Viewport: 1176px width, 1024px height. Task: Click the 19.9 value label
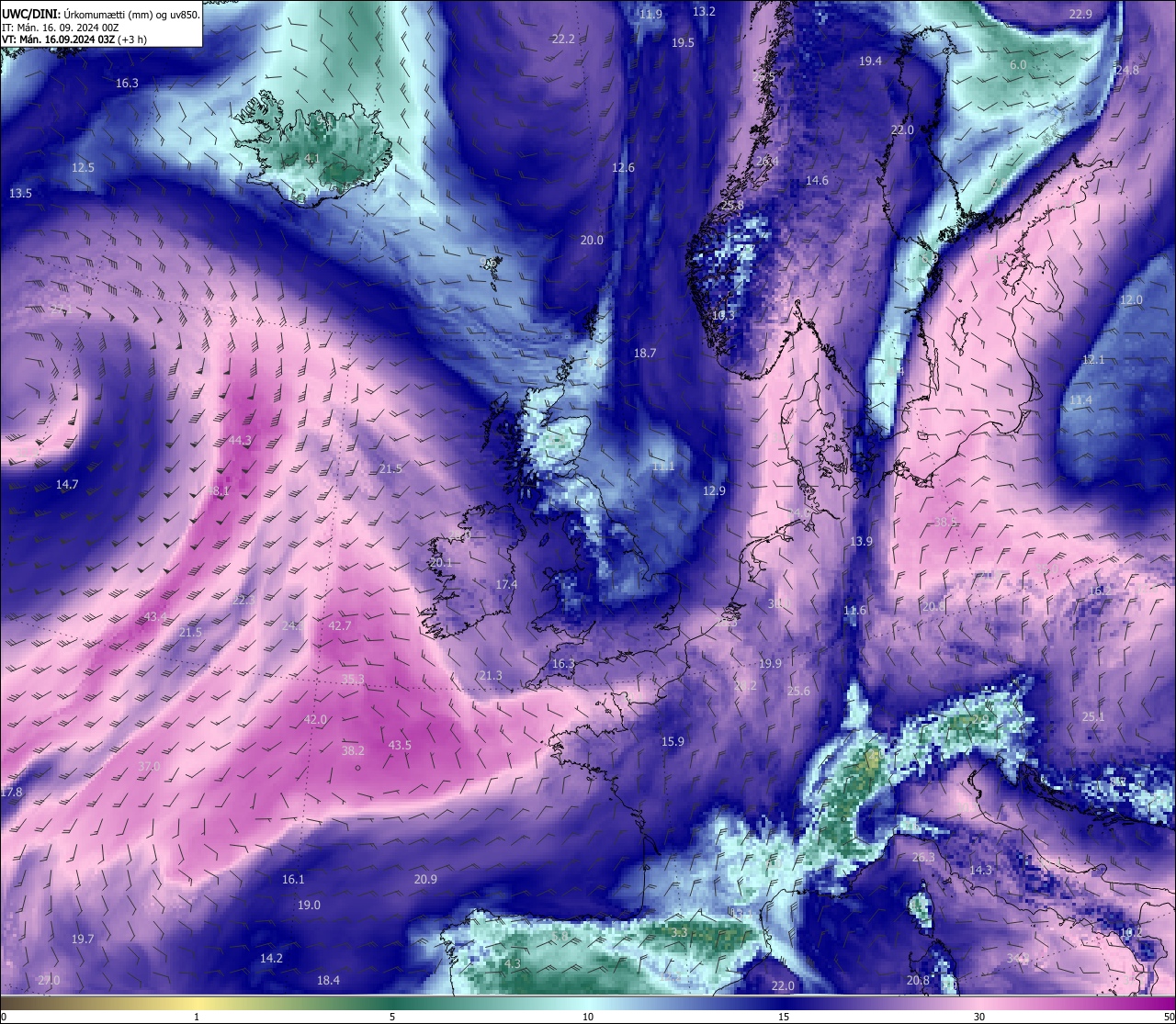pos(770,663)
